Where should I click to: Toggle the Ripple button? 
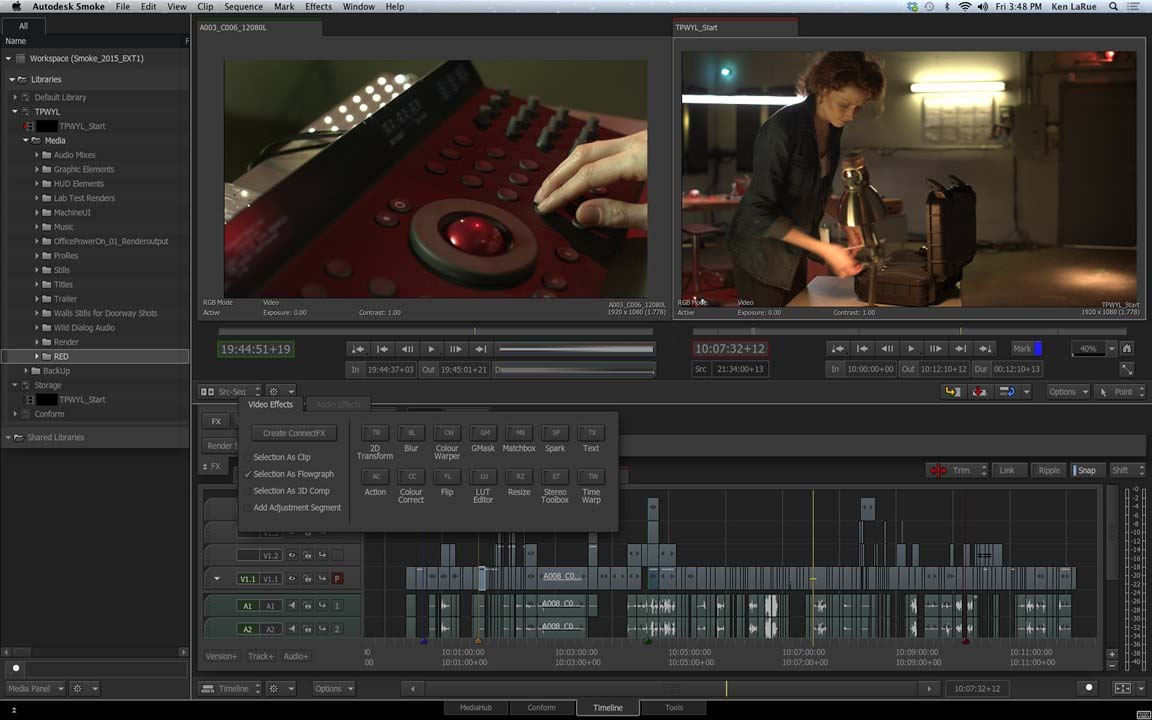(x=1048, y=470)
